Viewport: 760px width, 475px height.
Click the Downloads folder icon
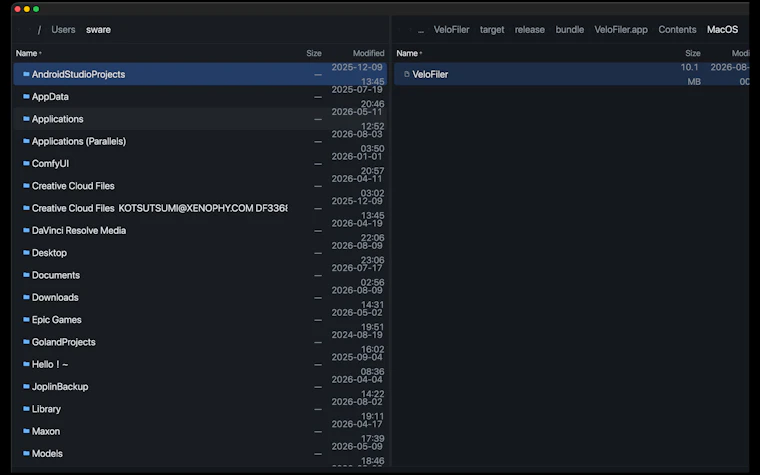[26, 297]
